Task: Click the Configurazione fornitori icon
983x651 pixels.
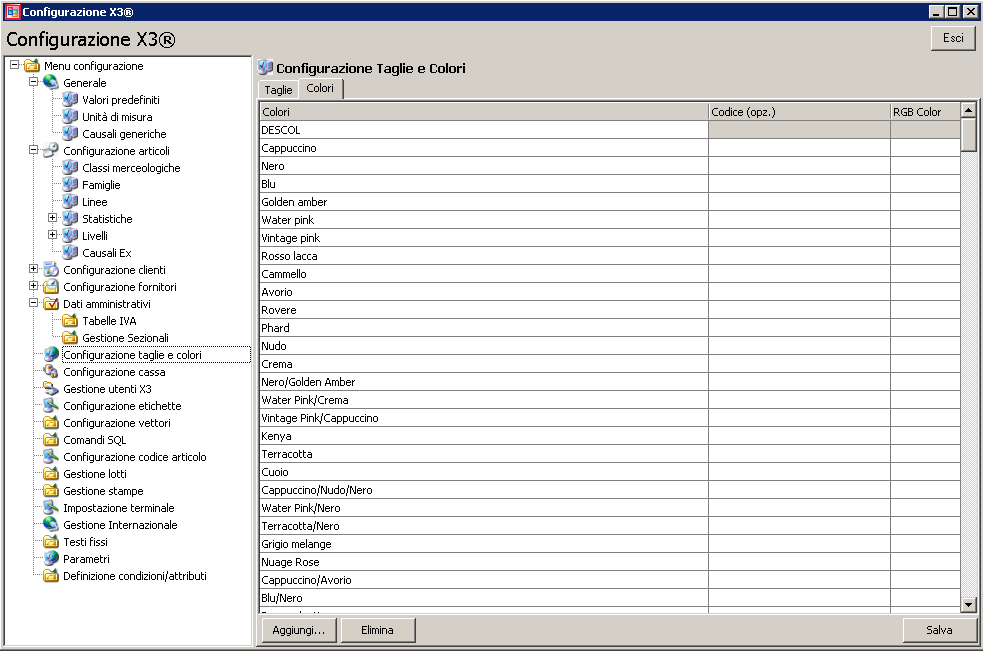Action: tap(51, 286)
